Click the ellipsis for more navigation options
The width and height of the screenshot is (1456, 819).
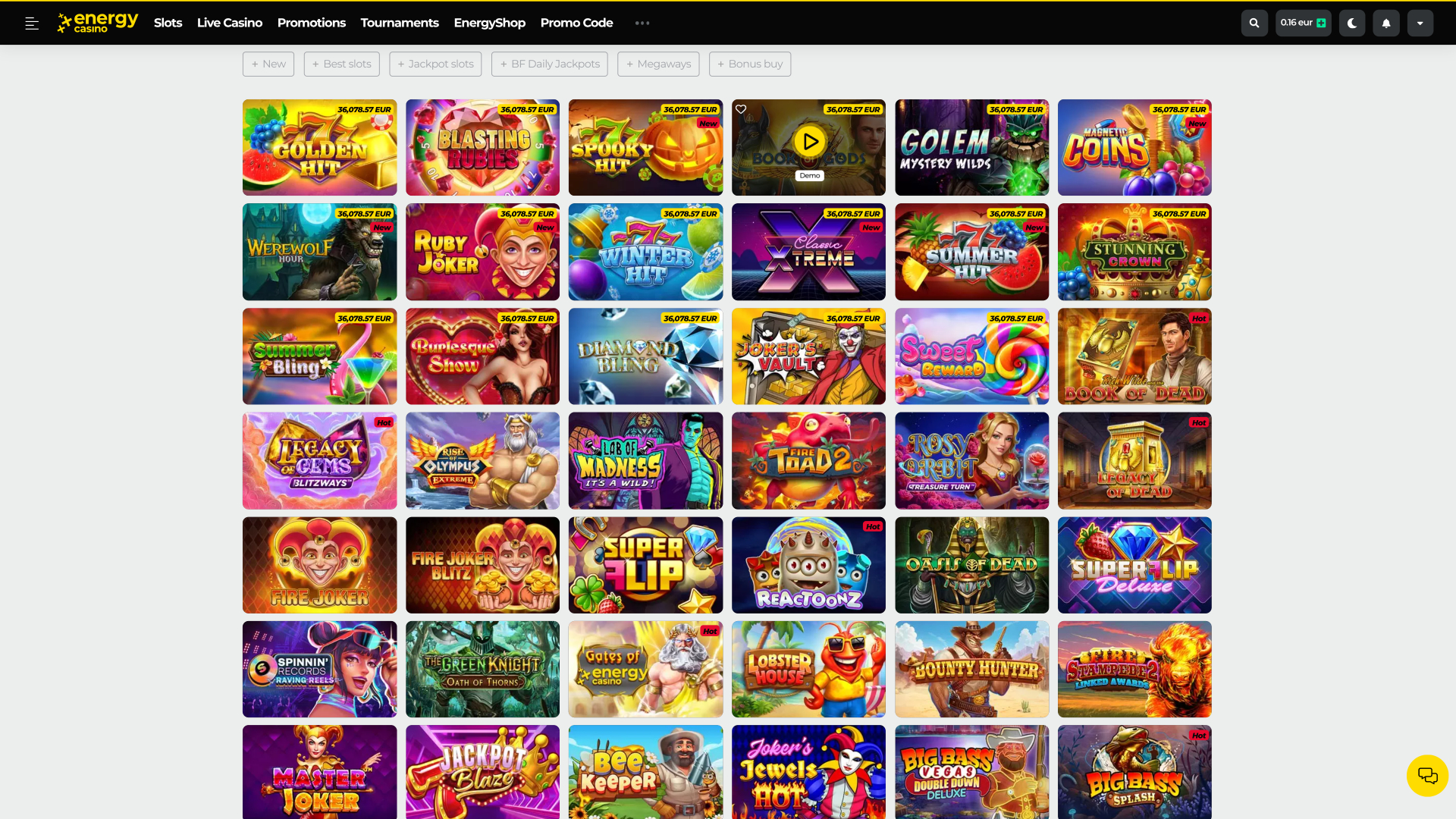point(642,23)
